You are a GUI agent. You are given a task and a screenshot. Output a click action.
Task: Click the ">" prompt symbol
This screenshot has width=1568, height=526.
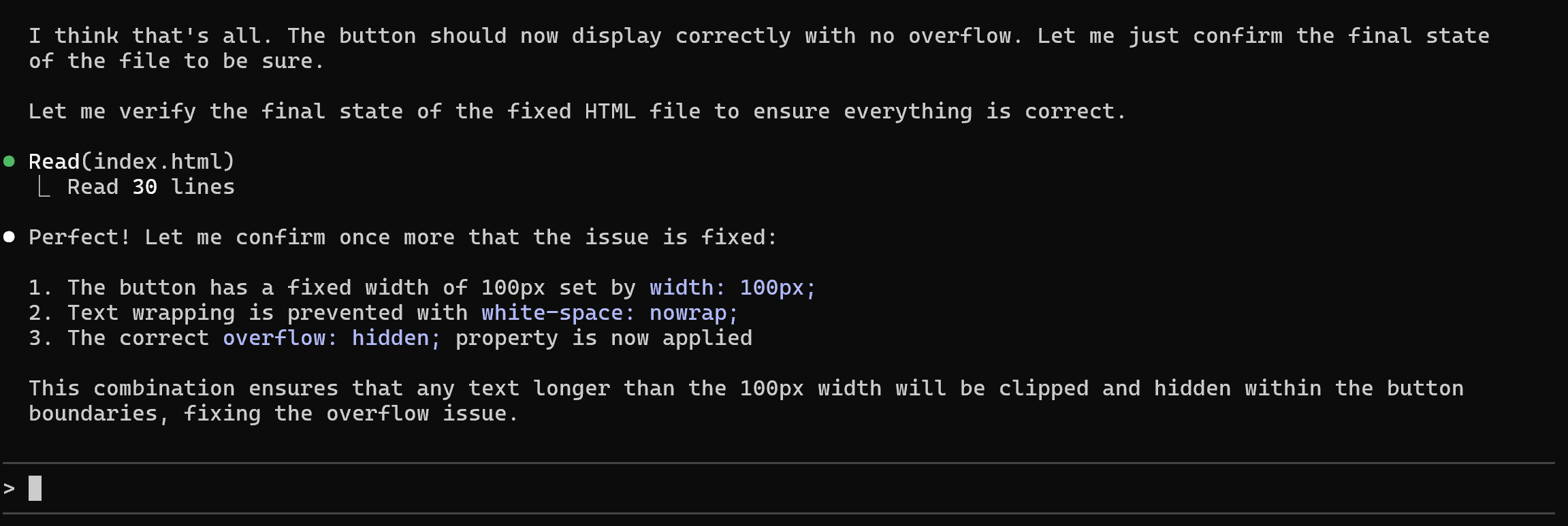pos(9,489)
